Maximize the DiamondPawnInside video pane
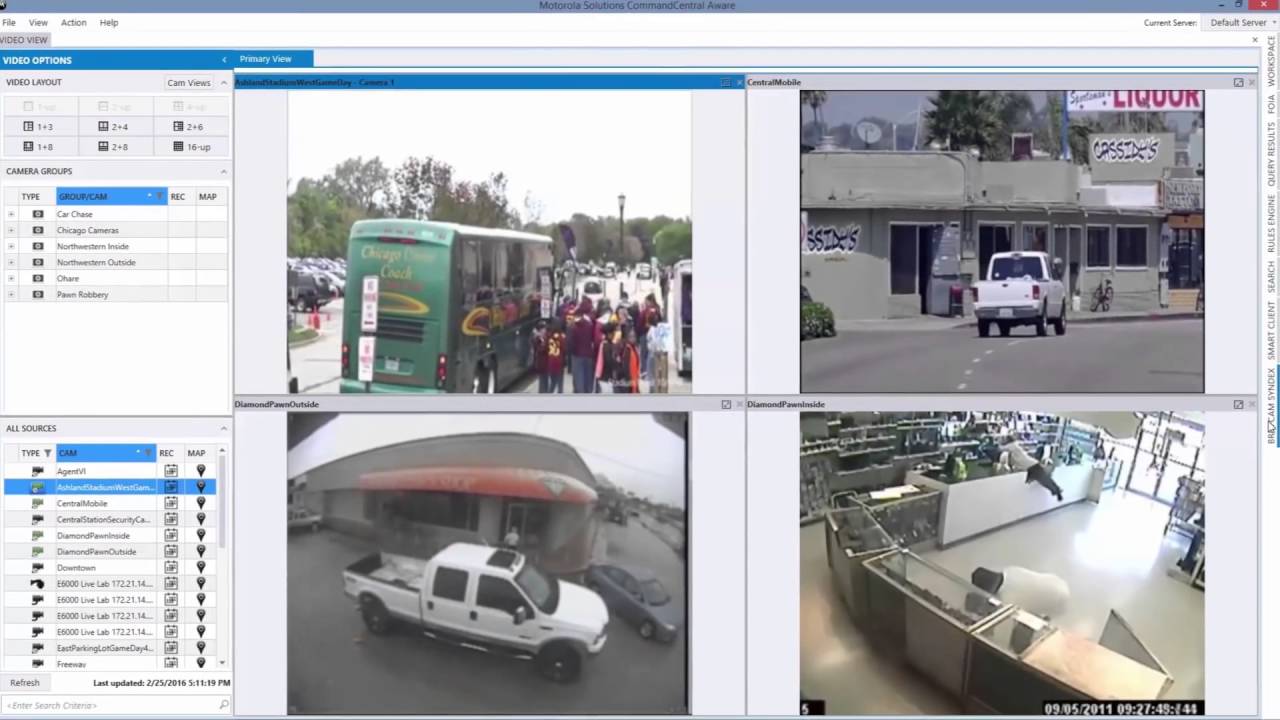 click(x=1238, y=404)
